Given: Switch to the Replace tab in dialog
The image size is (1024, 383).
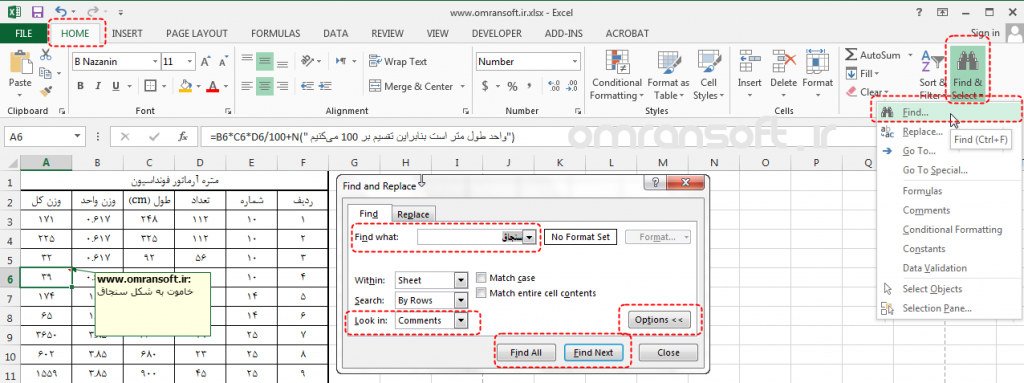Looking at the screenshot, I should (413, 214).
